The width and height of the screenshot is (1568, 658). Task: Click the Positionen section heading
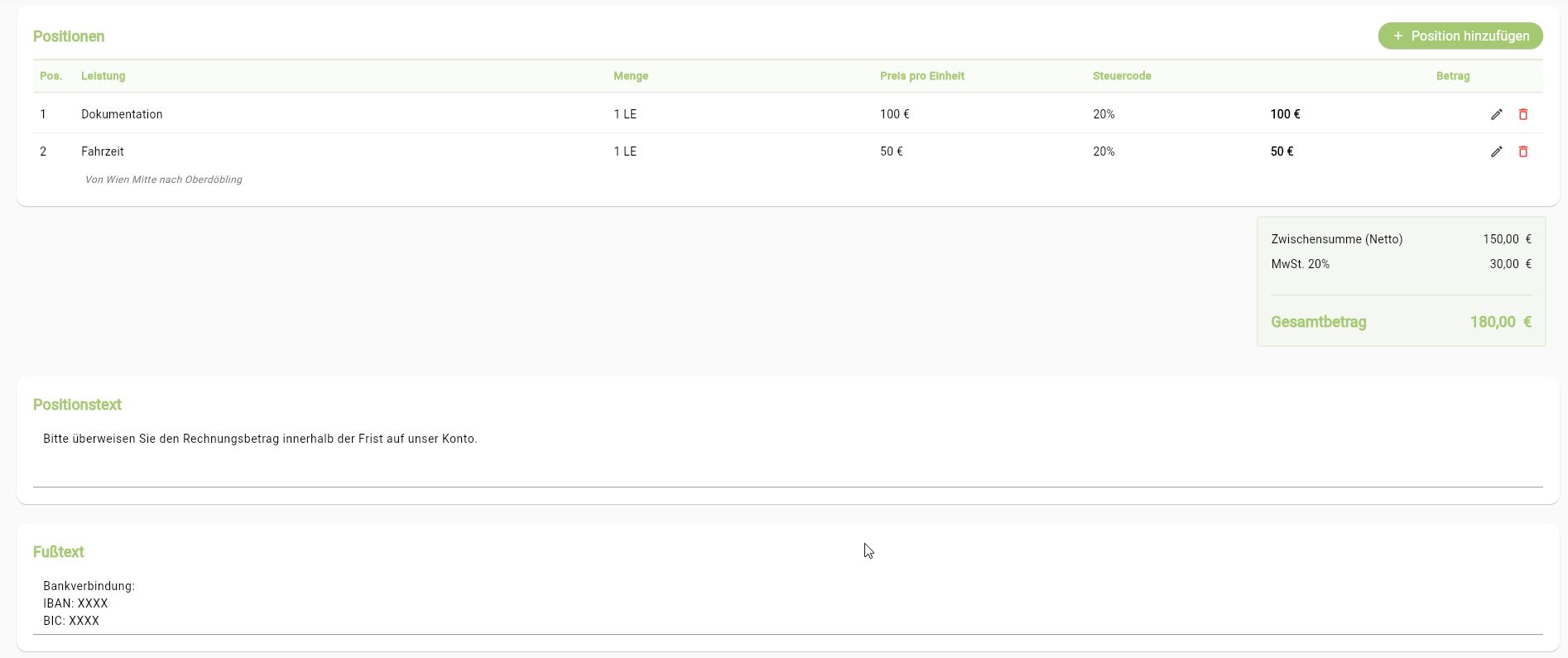(69, 36)
